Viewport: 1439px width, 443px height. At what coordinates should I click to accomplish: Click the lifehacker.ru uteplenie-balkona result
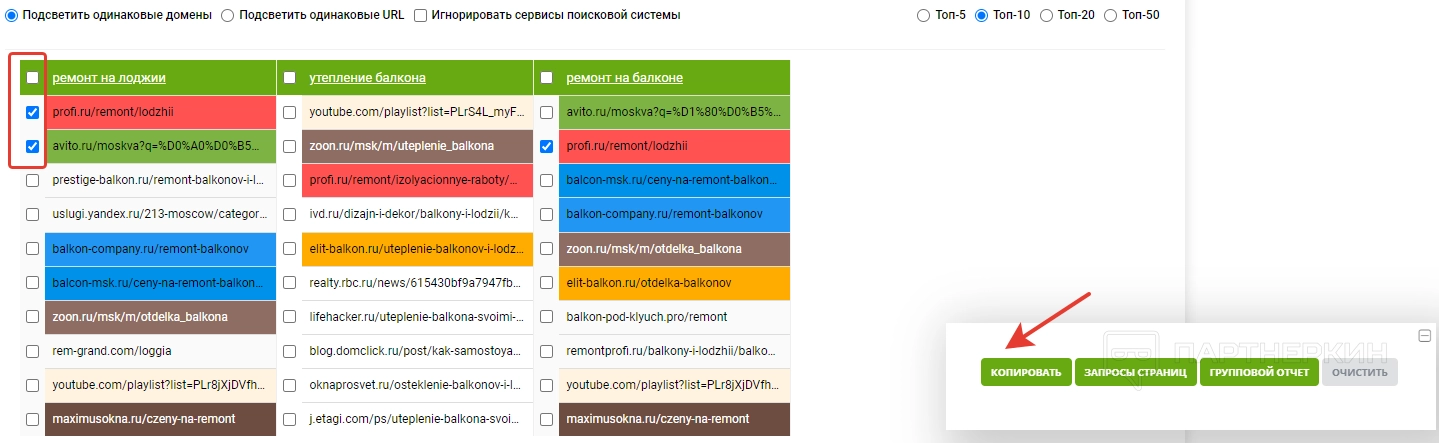415,317
